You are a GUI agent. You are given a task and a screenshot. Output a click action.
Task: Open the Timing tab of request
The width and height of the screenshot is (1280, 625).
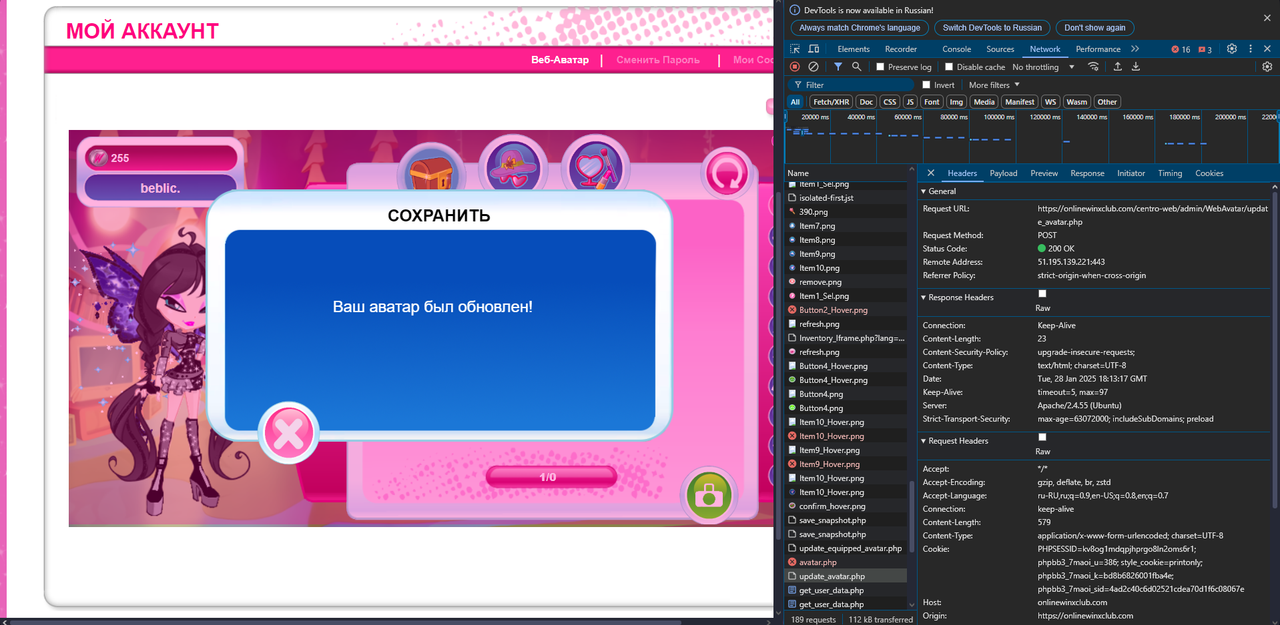tap(1170, 173)
